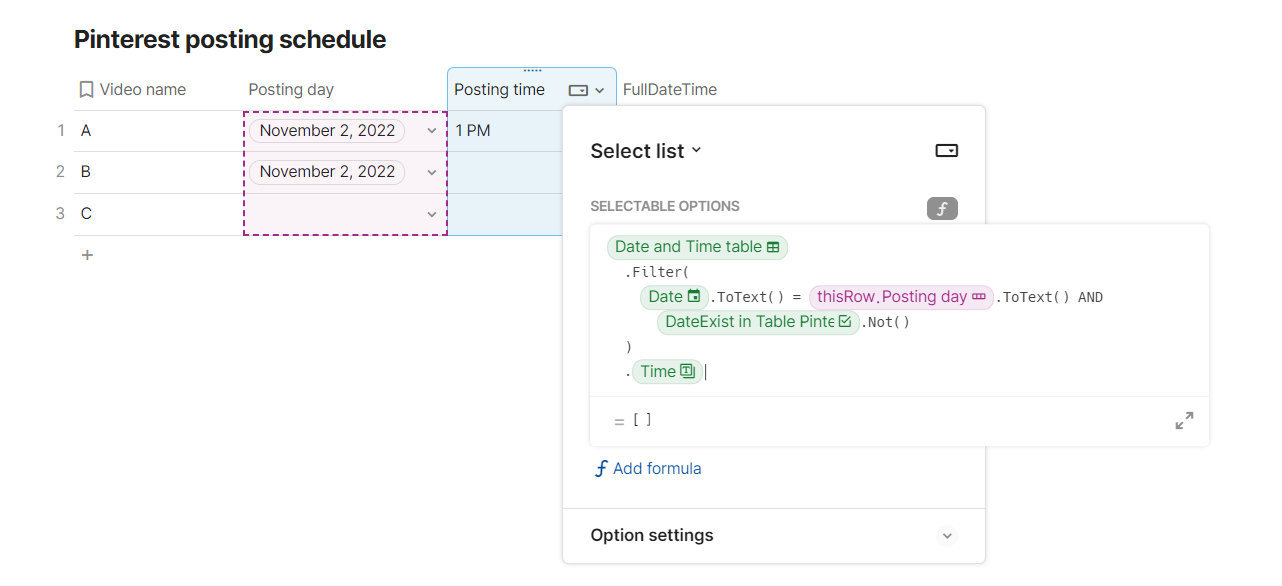Click the Date and Time table chip
1282x586 pixels.
(697, 247)
